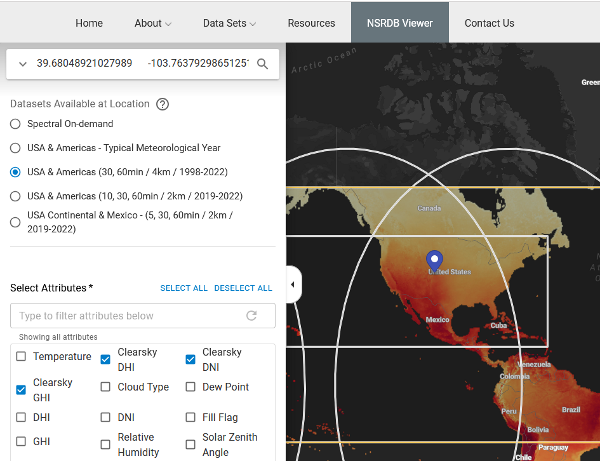This screenshot has width=600, height=461.
Task: Uncheck the Clearsky DHI attribute
Action: point(105,360)
